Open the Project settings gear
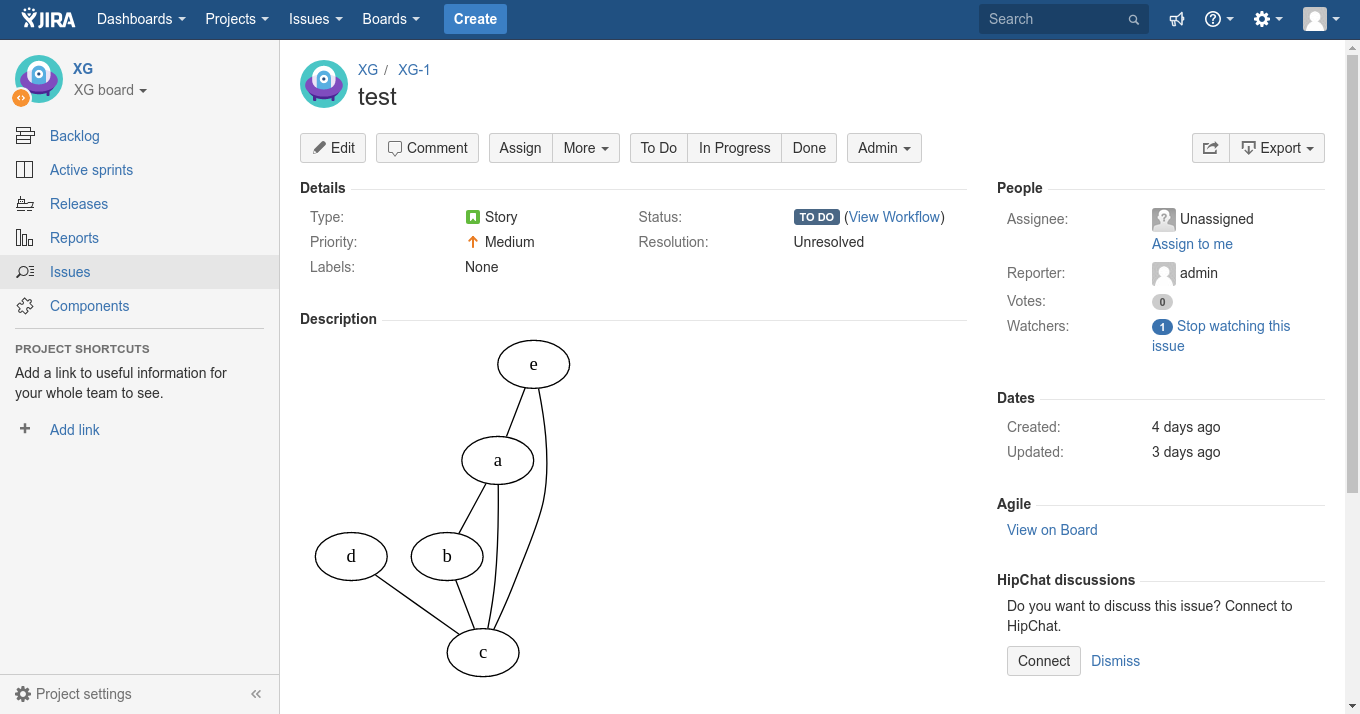 point(25,693)
